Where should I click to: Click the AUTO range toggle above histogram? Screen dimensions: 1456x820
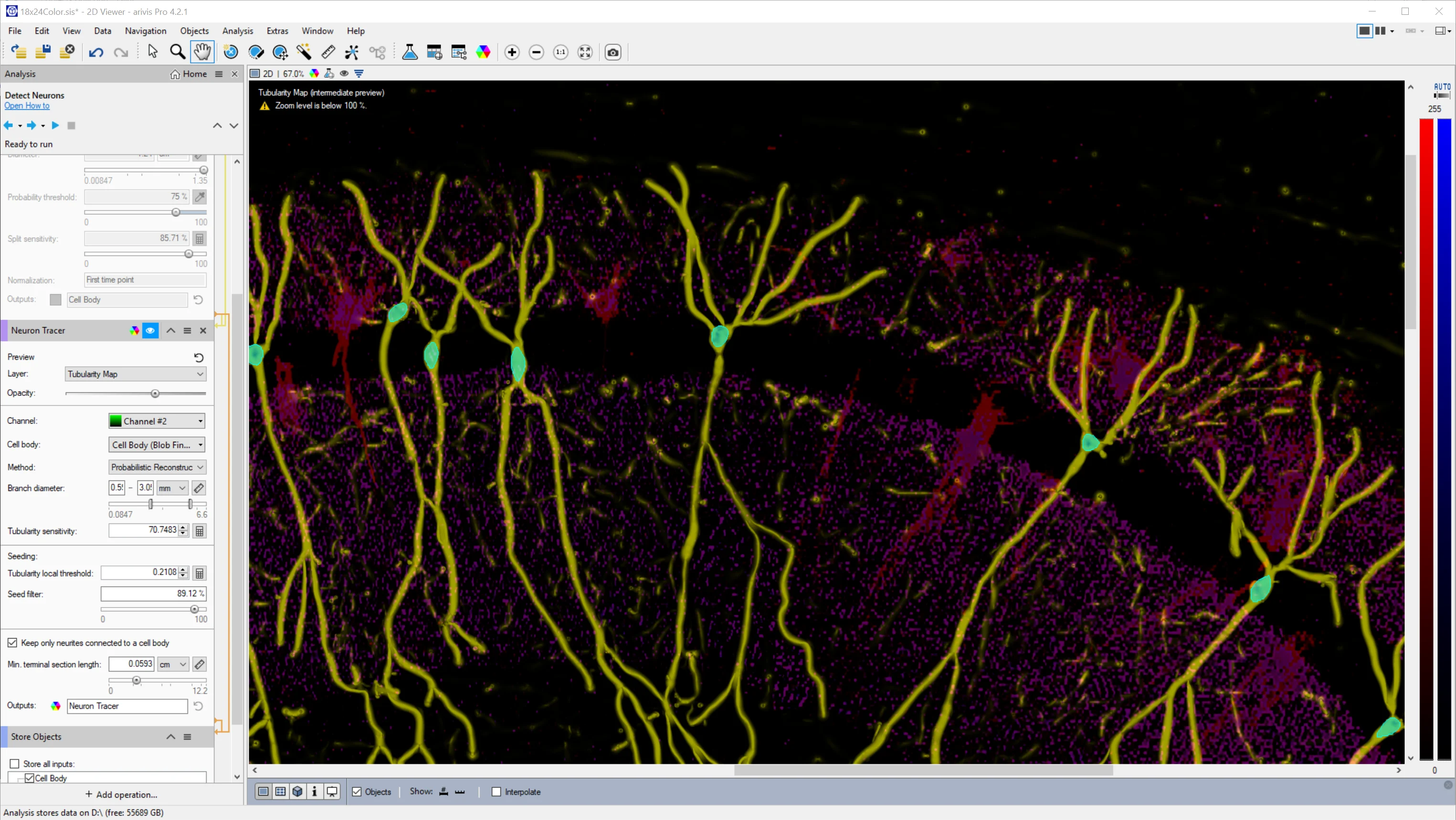point(1442,90)
